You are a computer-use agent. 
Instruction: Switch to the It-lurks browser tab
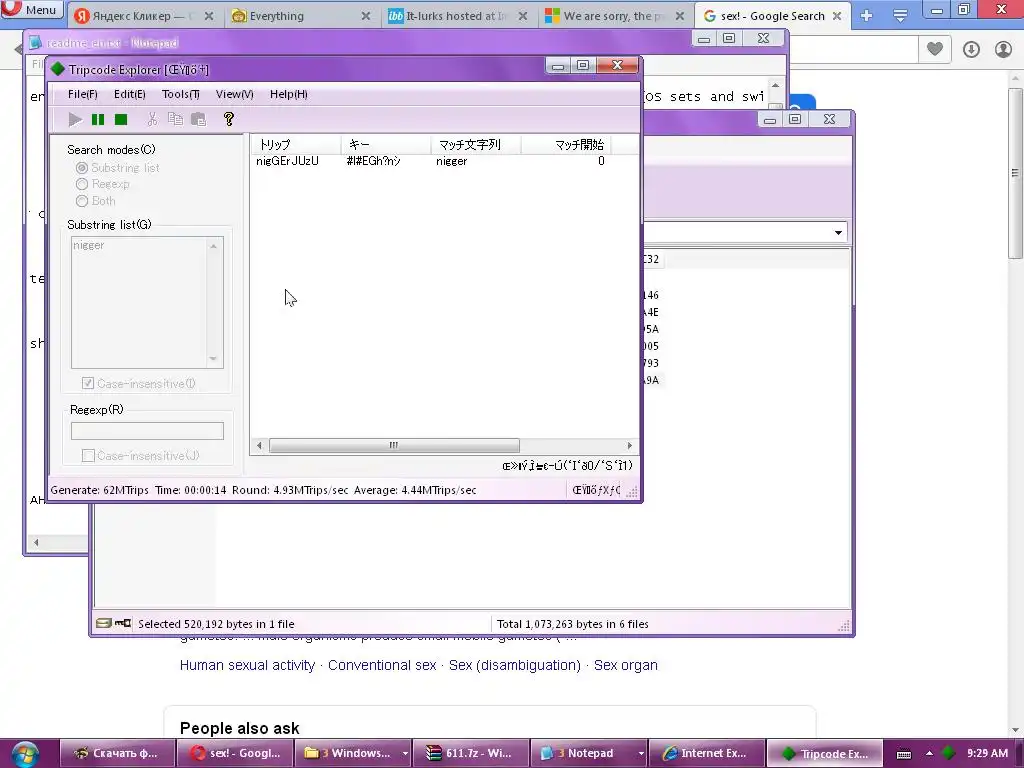(456, 16)
